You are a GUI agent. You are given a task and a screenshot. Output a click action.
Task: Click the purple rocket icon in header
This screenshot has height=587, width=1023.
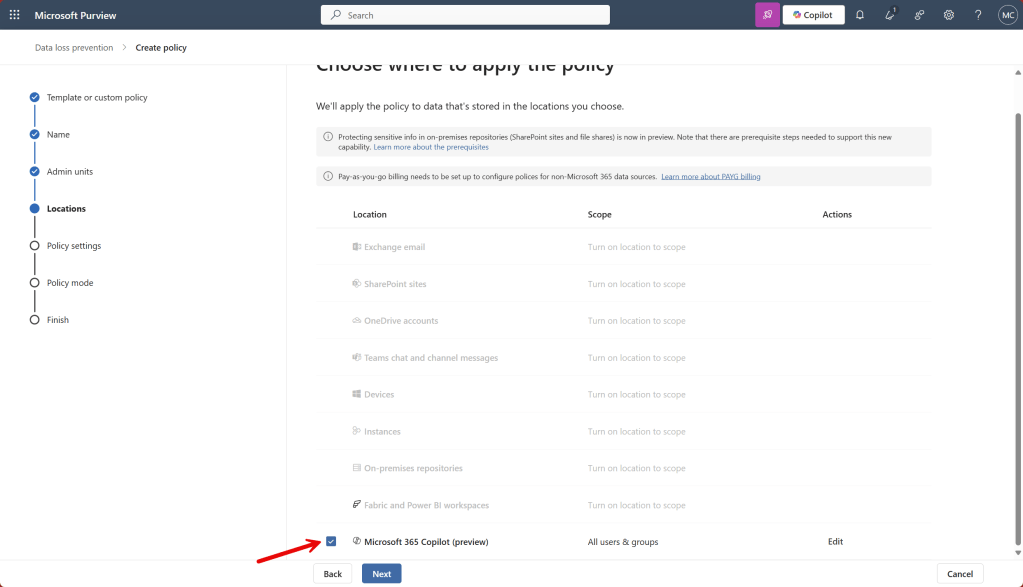click(767, 15)
